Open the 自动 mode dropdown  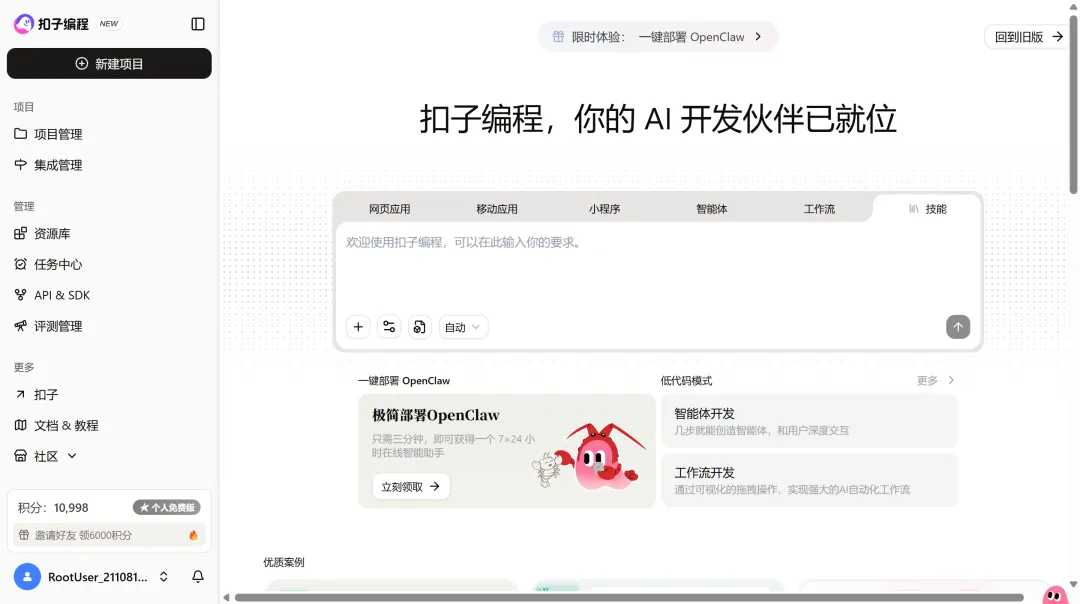coord(463,327)
